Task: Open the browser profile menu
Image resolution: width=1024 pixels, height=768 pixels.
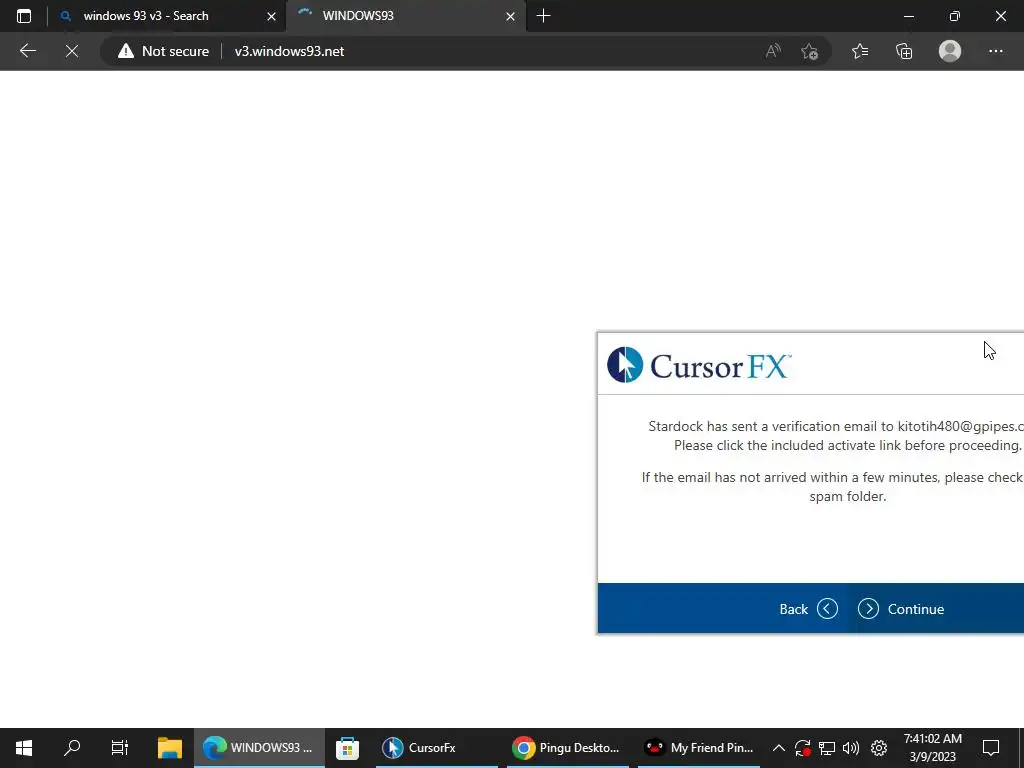Action: click(950, 51)
